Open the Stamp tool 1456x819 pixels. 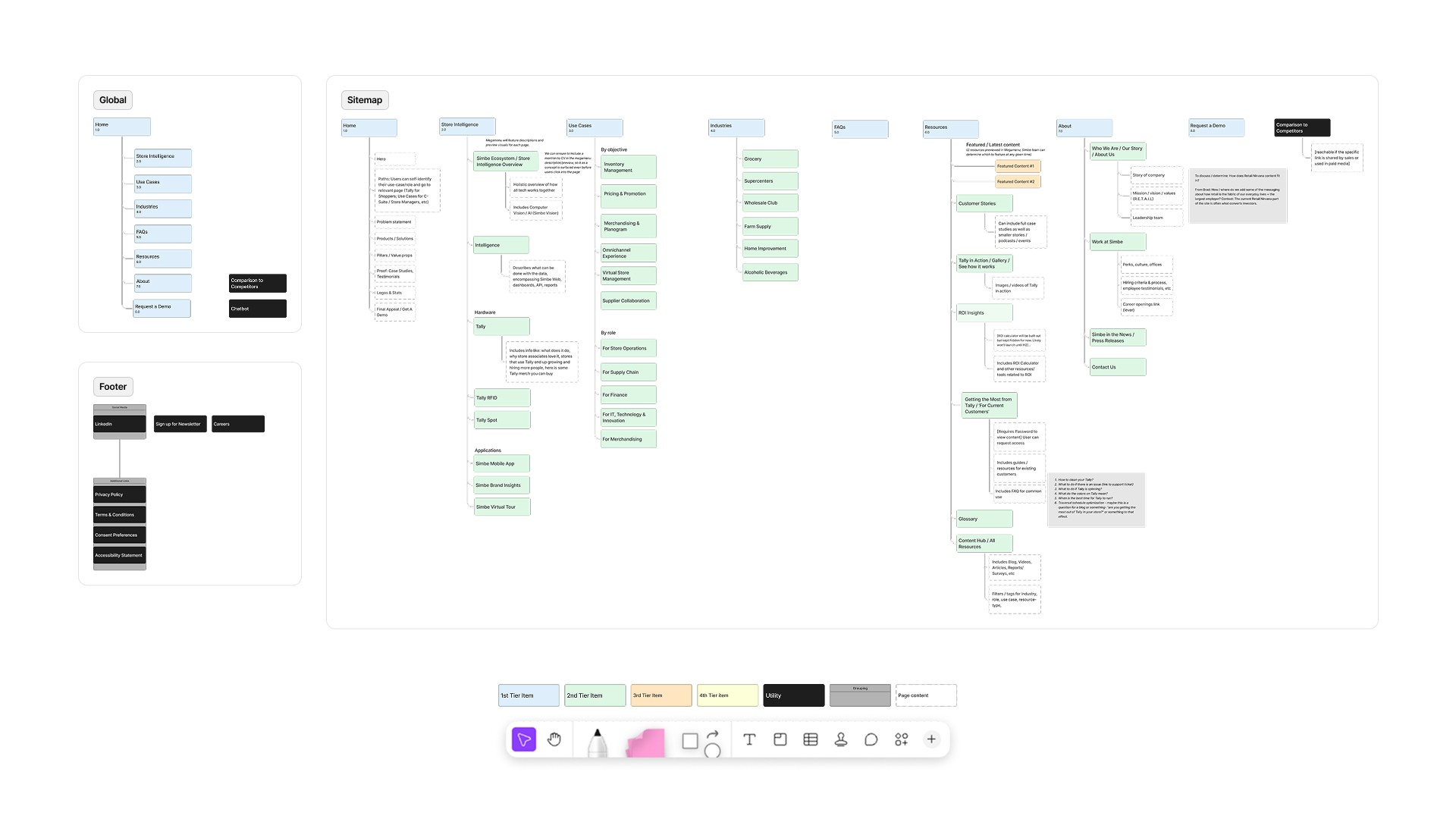840,739
